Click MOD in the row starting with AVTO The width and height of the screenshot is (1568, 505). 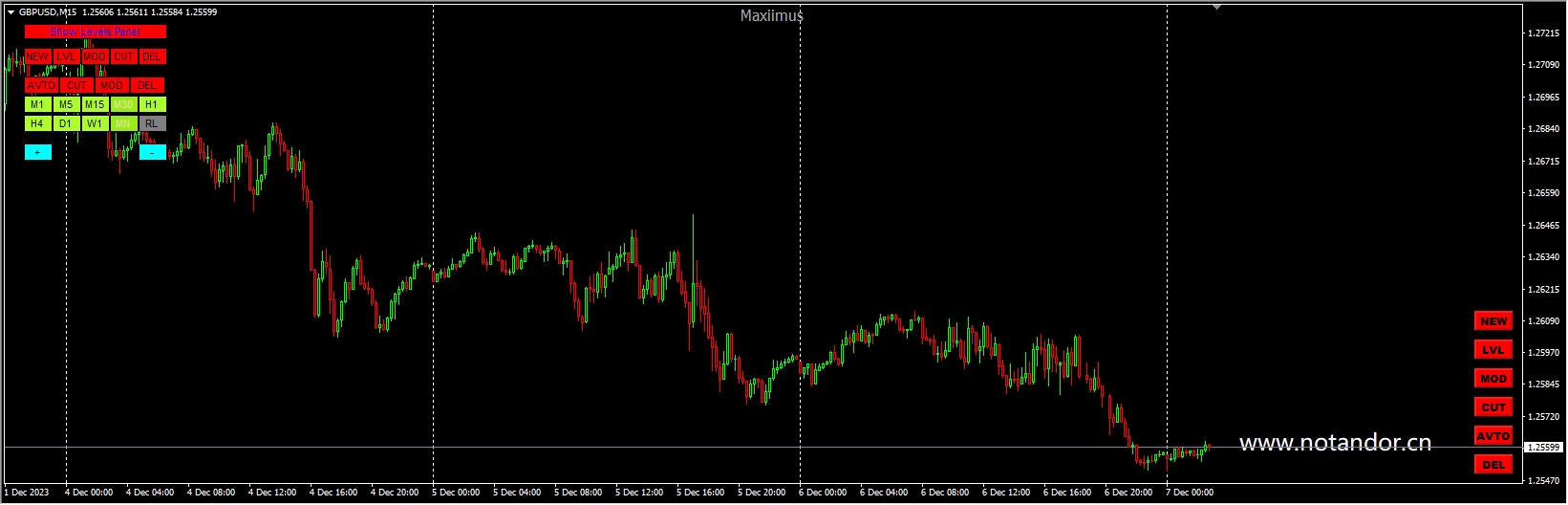click(x=112, y=85)
